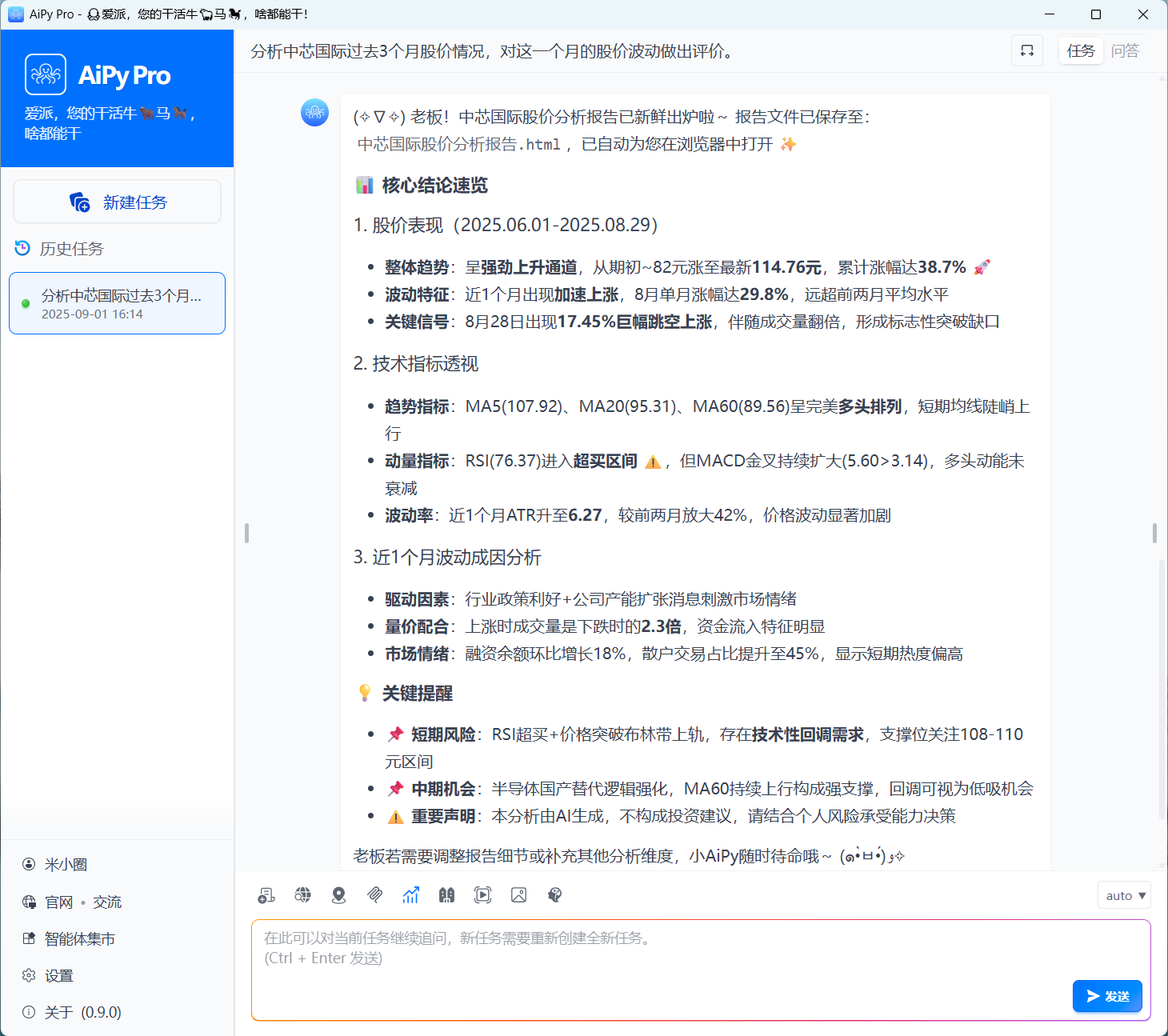Viewport: 1168px width, 1036px height.
Task: Open the 交流 link
Action: 107,902
